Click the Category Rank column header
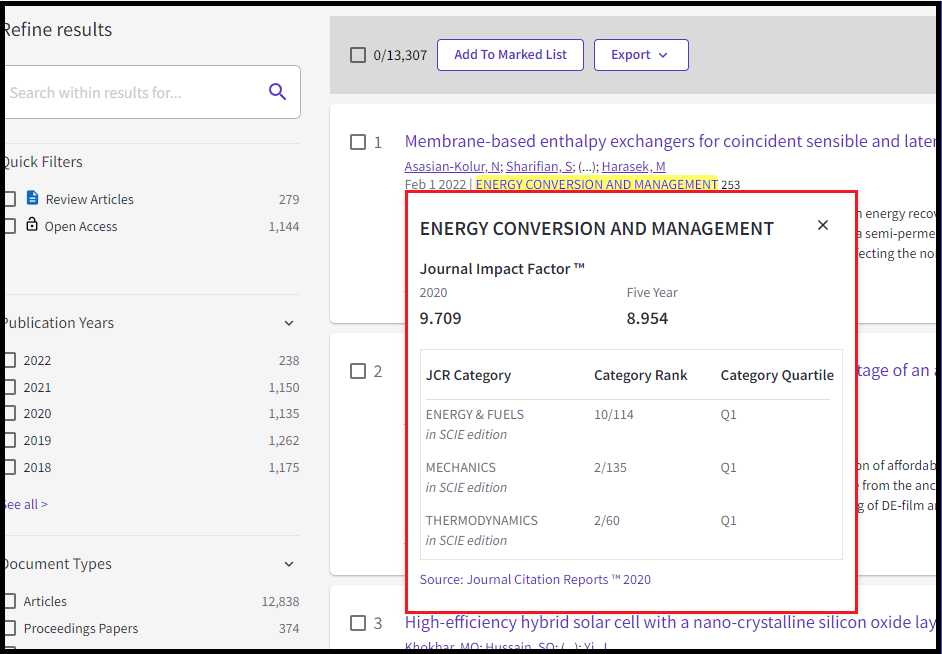The width and height of the screenshot is (942, 654). (x=640, y=375)
